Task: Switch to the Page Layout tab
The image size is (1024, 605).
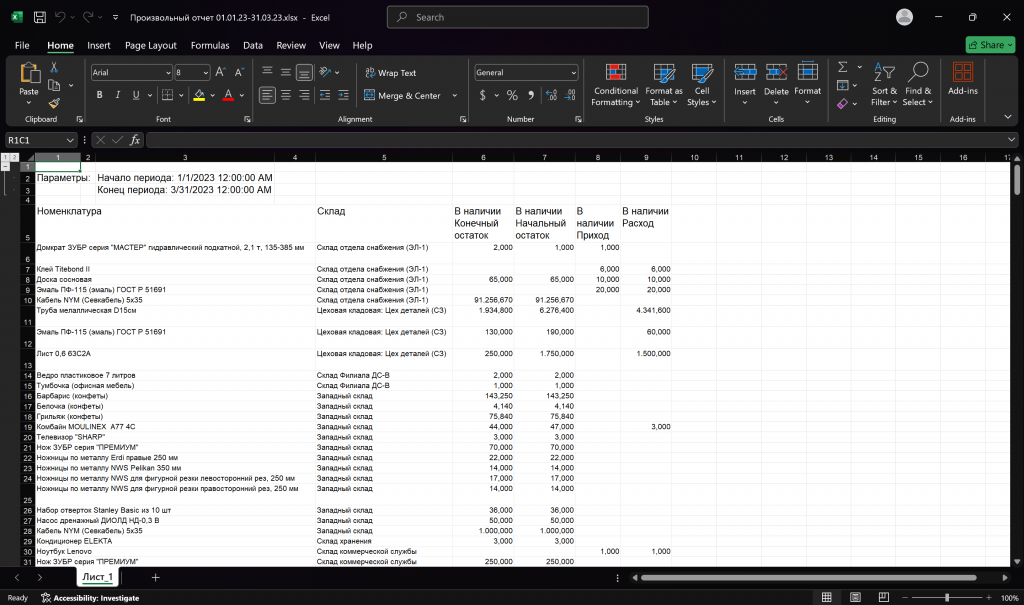Action: pyautogui.click(x=151, y=45)
